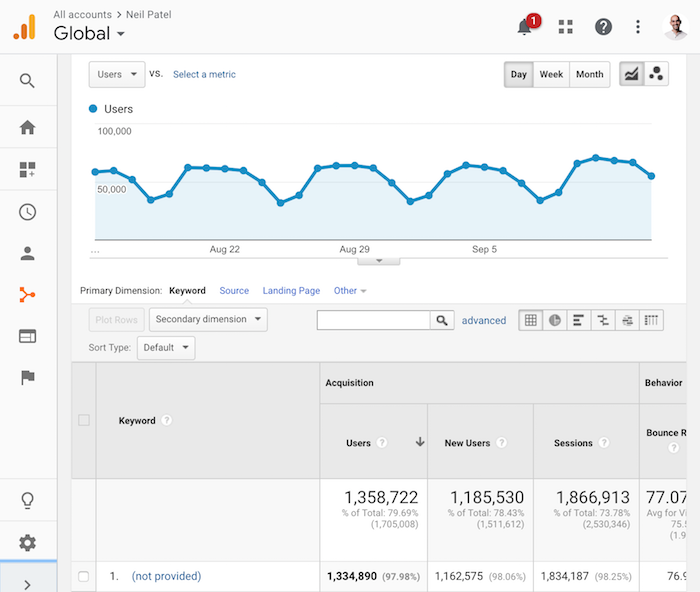700x592 pixels.
Task: Click All accounts breadcrumb
Action: (x=83, y=14)
